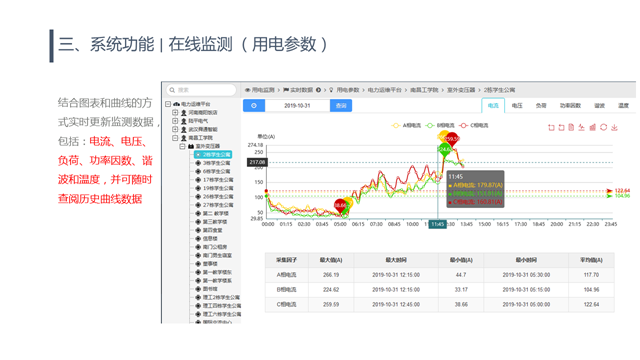Open the 实时数据 breadcrumb link
The width and height of the screenshot is (640, 360).
302,90
